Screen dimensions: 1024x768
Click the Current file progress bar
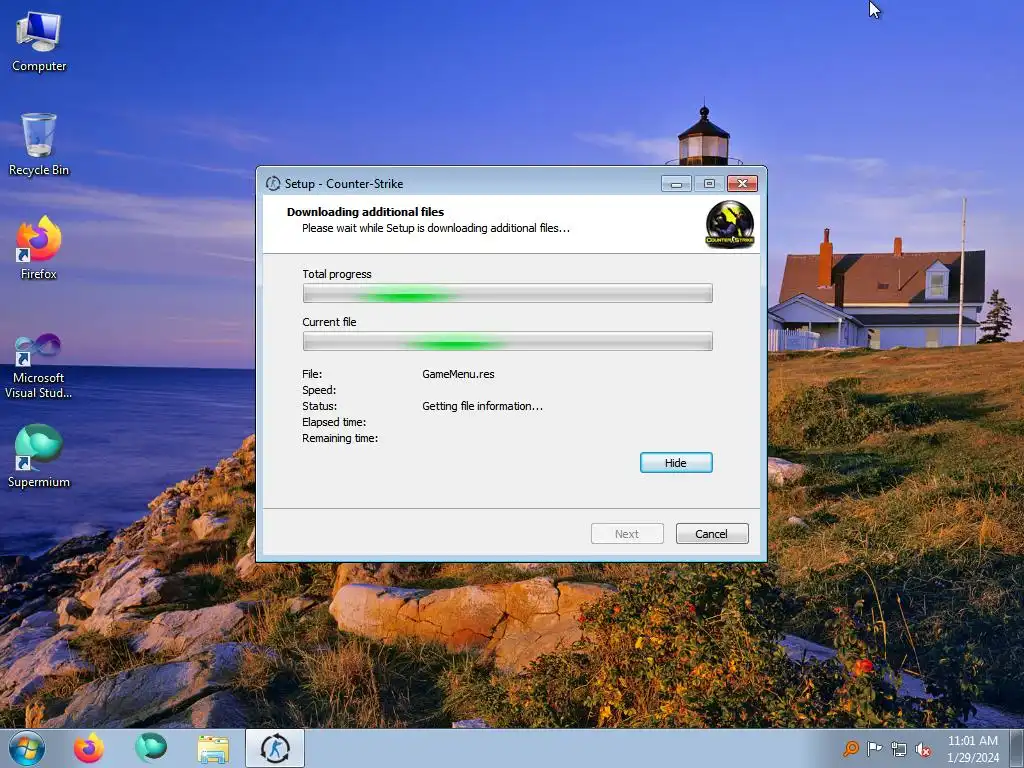[x=507, y=341]
